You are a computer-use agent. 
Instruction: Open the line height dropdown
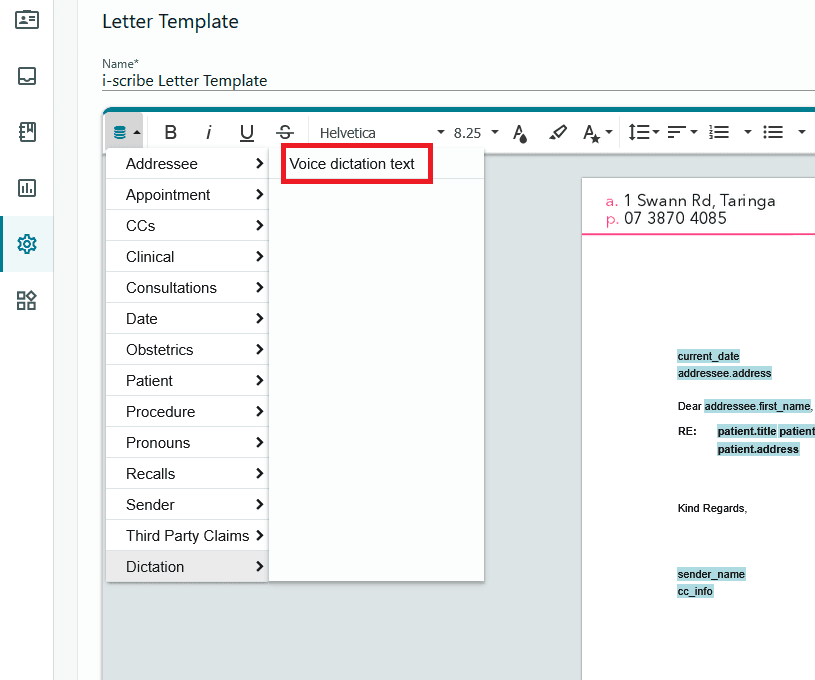643,132
